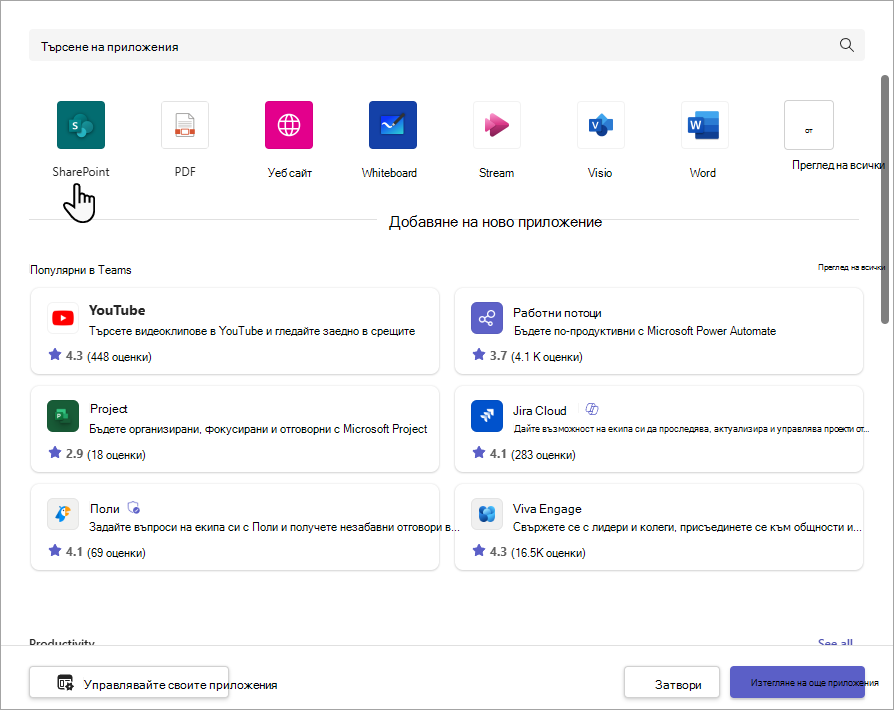Click the See all link for Productivity

pos(835,642)
